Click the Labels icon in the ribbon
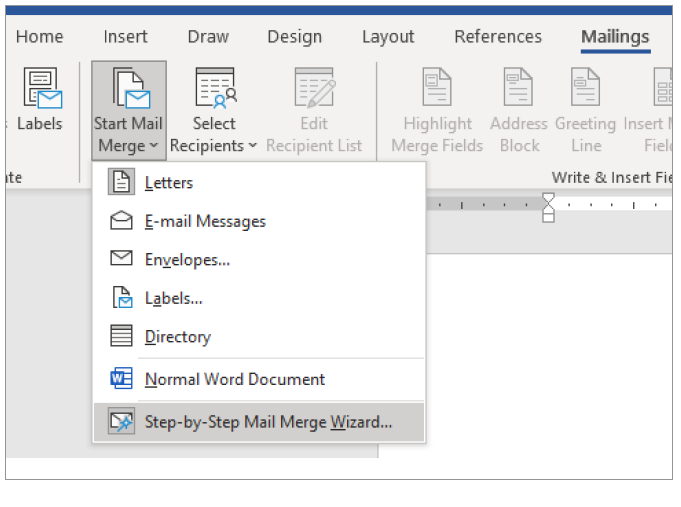 point(40,88)
